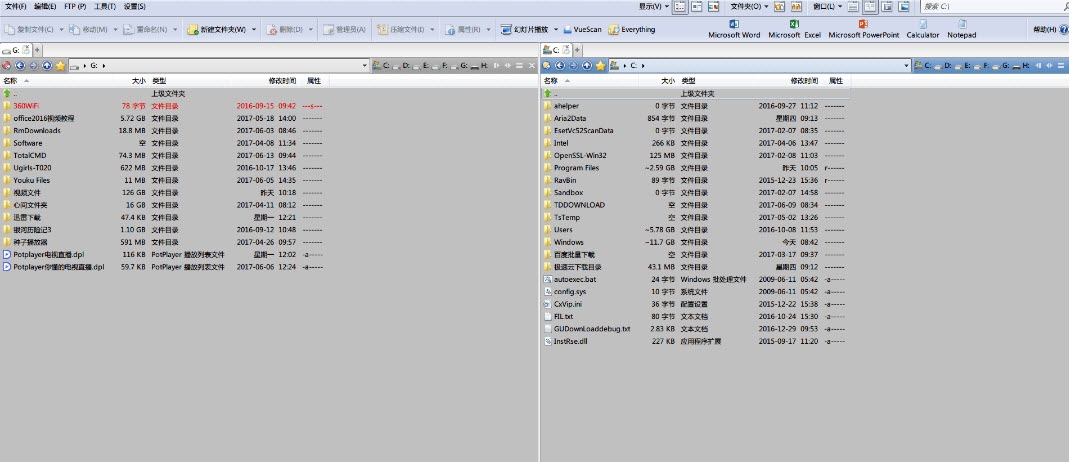The width and height of the screenshot is (1069, 462).
Task: Select the C: tab in right pane
Action: tap(556, 50)
